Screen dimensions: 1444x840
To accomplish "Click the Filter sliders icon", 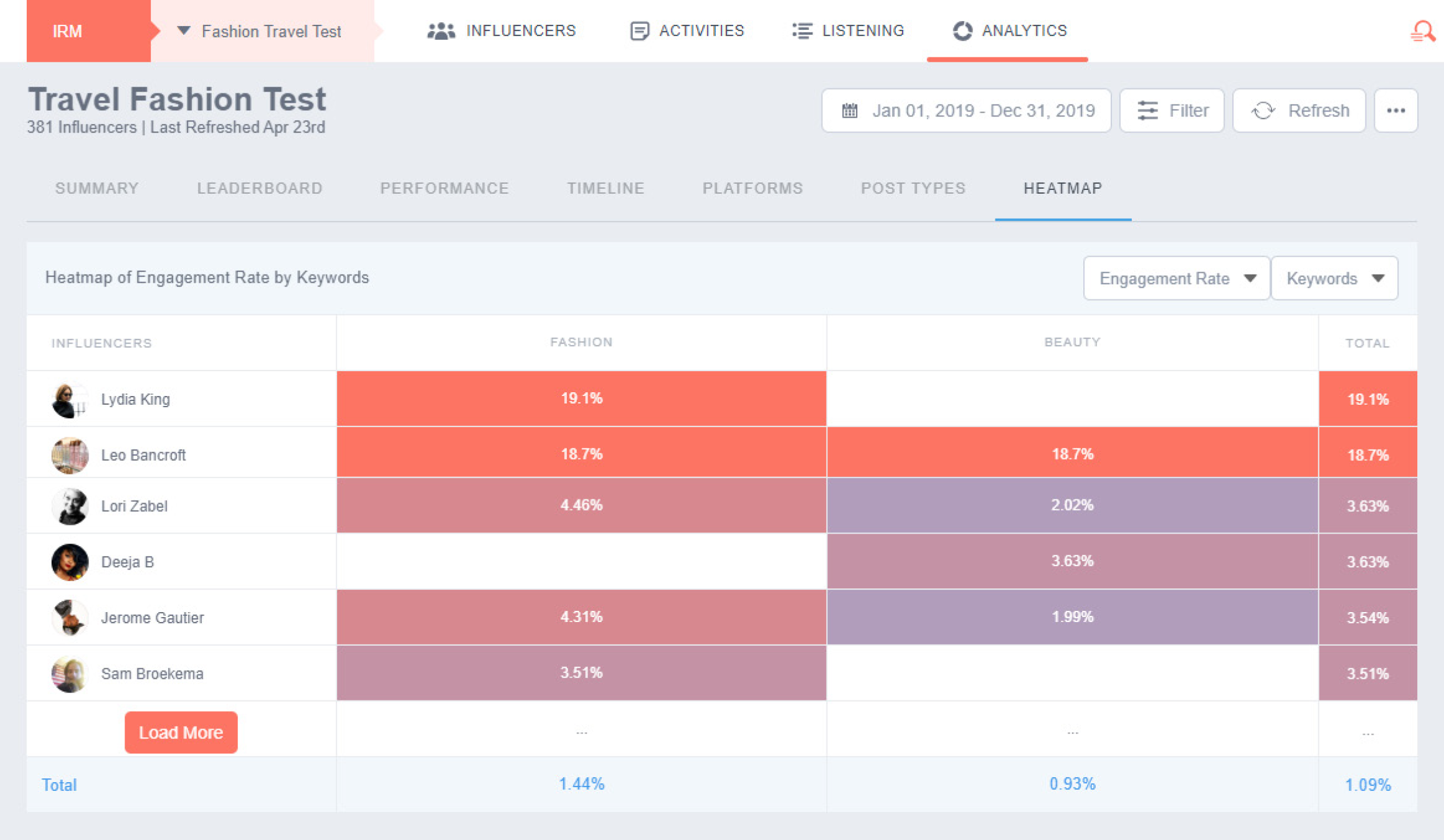I will [1147, 111].
